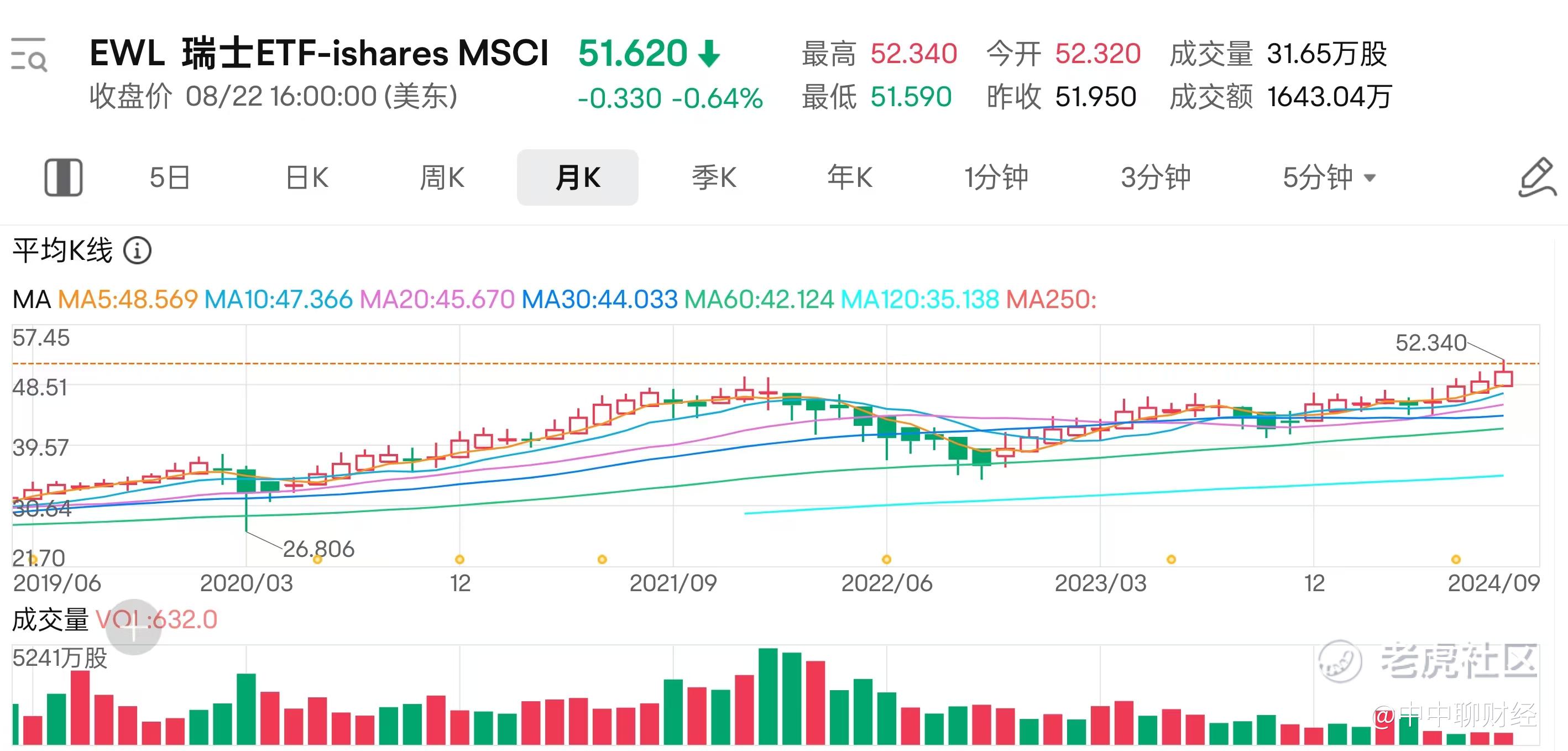Image resolution: width=1568 pixels, height=751 pixels.
Task: Tap the MA60:42.124 value
Action: pos(759,299)
